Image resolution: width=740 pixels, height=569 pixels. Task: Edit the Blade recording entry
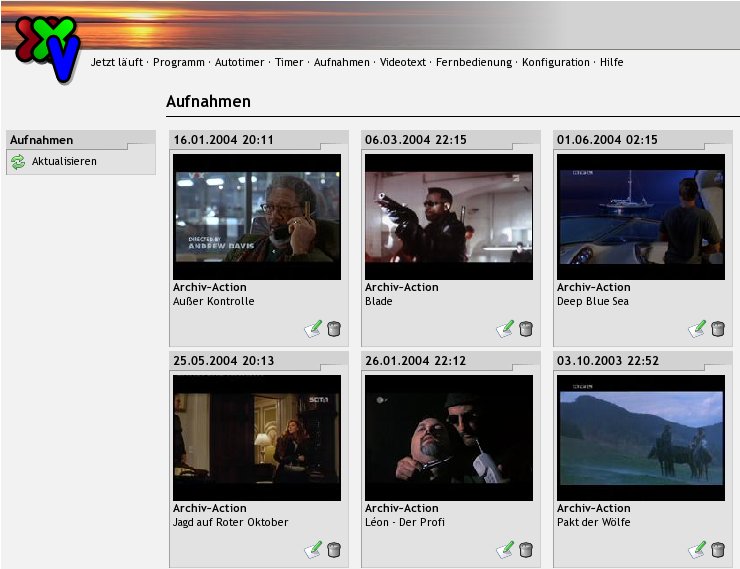(x=505, y=328)
